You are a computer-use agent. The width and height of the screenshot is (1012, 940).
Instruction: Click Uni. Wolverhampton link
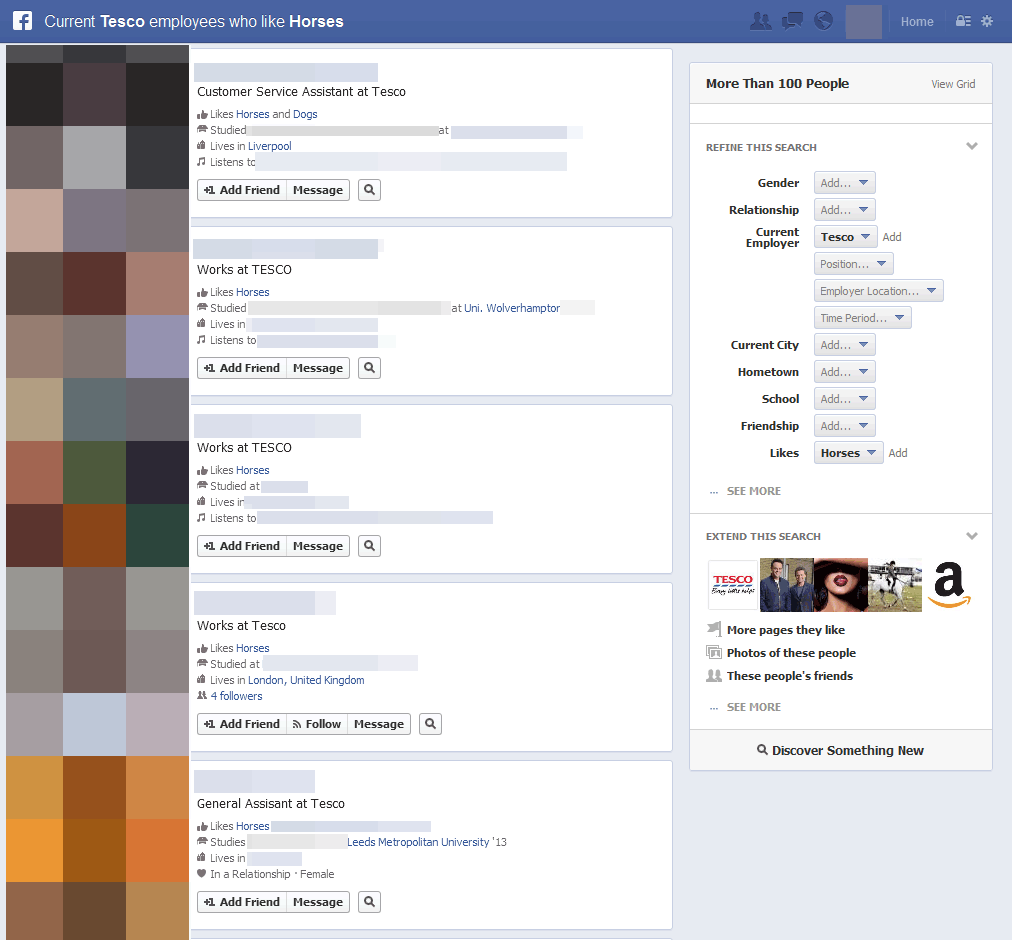(512, 308)
